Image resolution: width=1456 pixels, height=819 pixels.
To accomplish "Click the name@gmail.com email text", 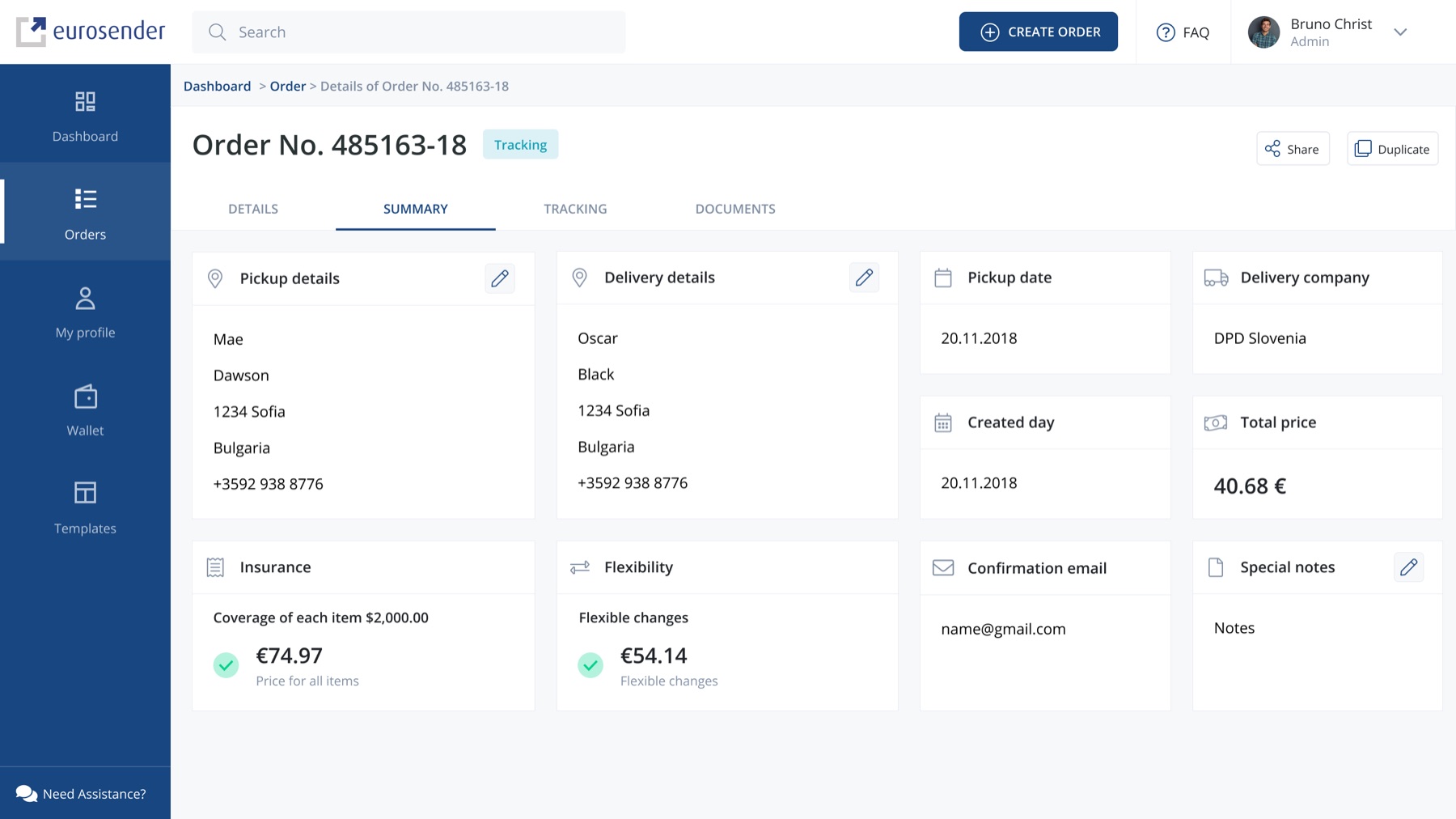I will (1003, 629).
